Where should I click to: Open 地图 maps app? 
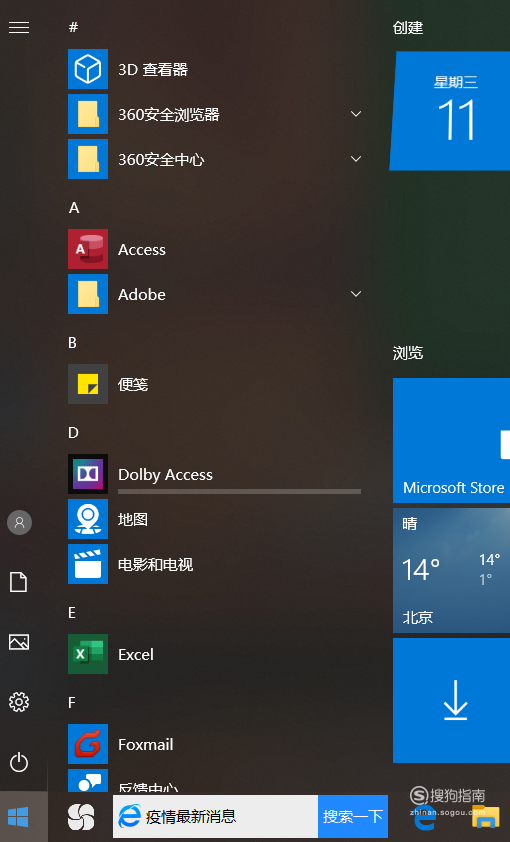[x=215, y=519]
